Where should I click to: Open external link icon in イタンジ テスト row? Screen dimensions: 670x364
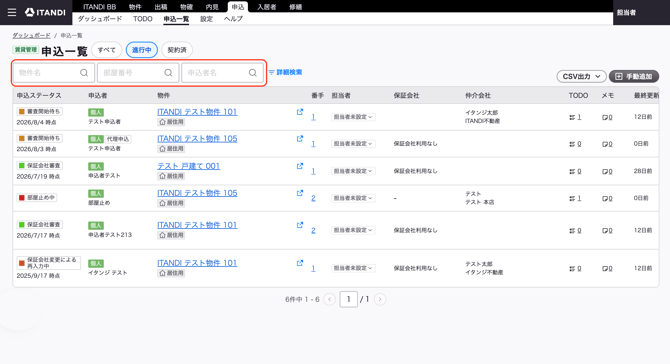click(x=300, y=263)
